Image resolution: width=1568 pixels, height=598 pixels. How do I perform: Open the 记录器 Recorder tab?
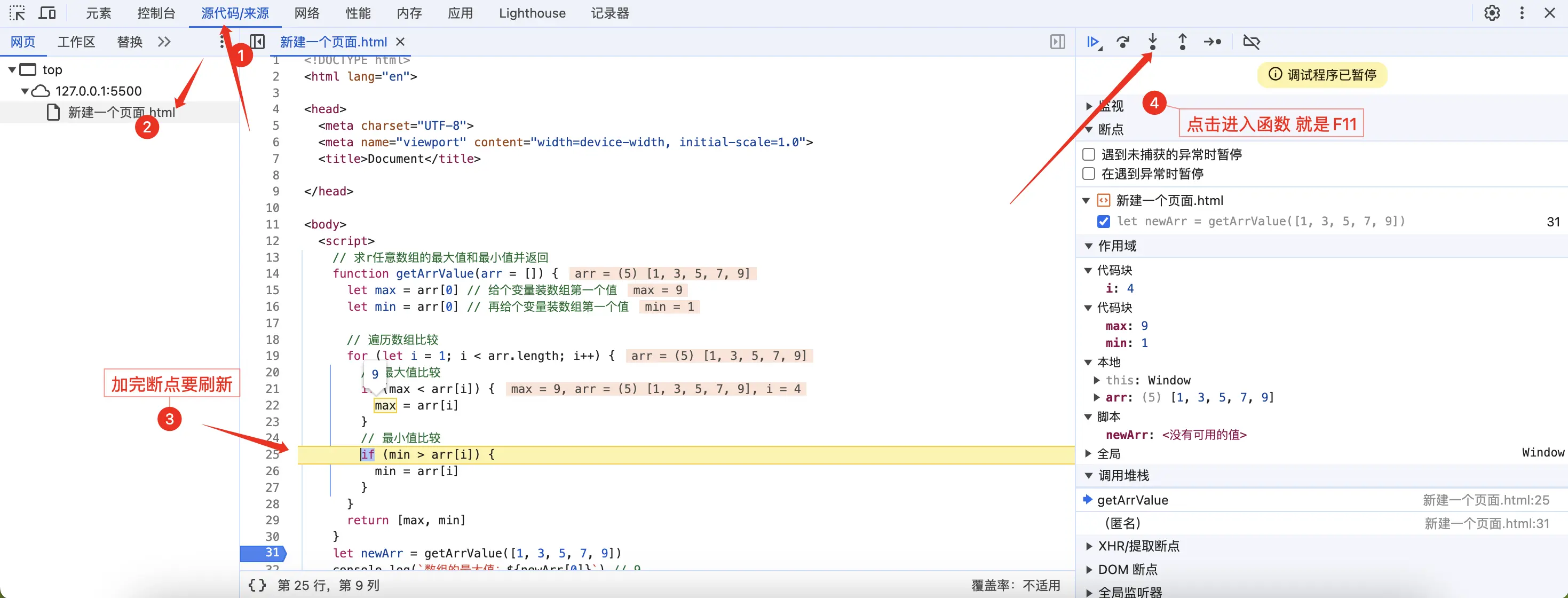(x=610, y=13)
